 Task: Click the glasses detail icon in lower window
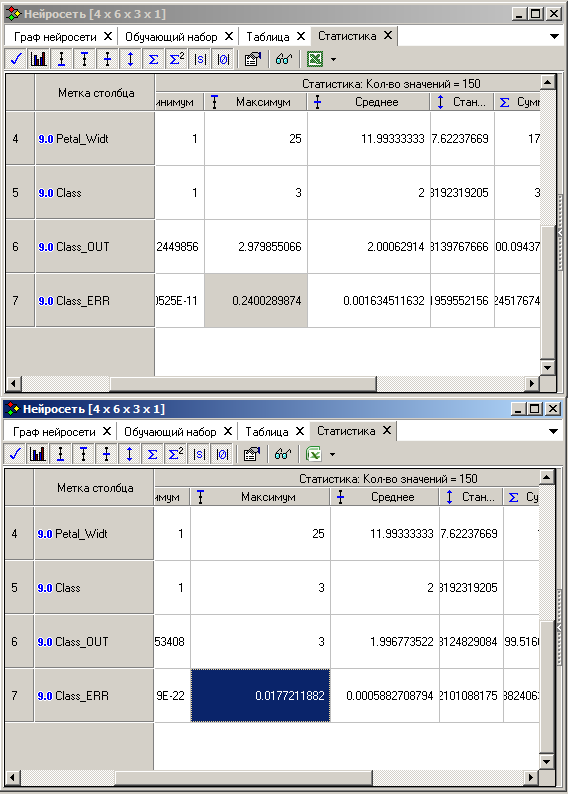click(x=282, y=454)
